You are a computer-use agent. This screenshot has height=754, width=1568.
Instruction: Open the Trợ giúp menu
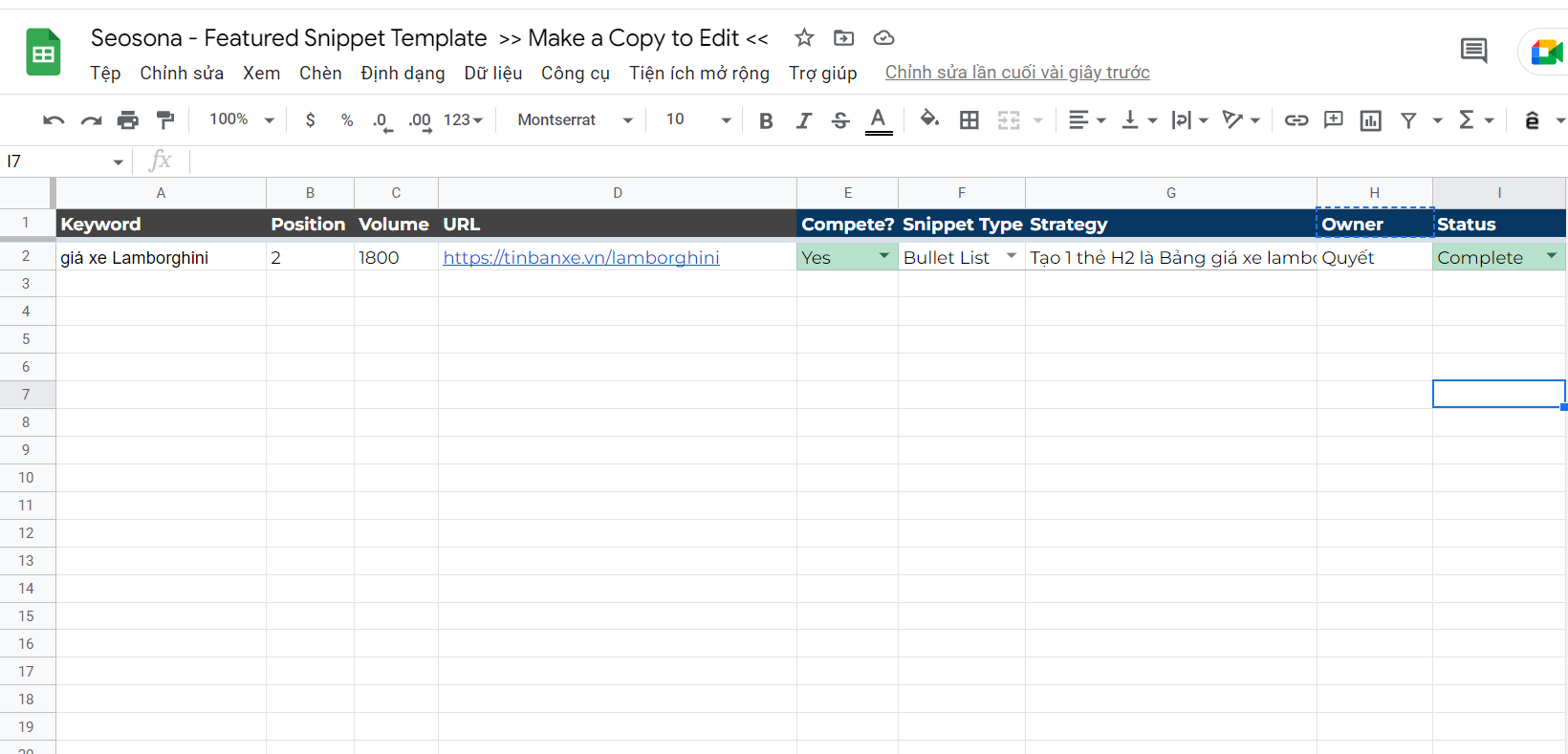click(822, 73)
